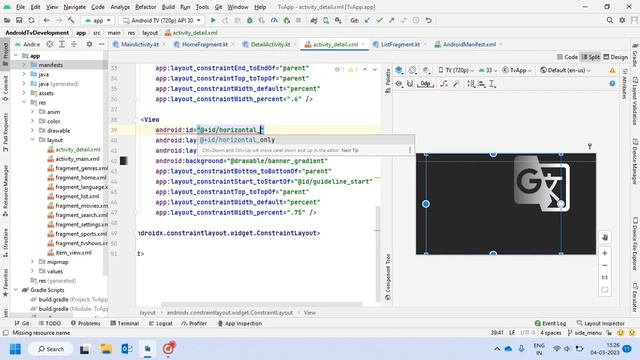The height and width of the screenshot is (360, 640).
Task: Open Android project view dropdown
Action: click(28, 44)
